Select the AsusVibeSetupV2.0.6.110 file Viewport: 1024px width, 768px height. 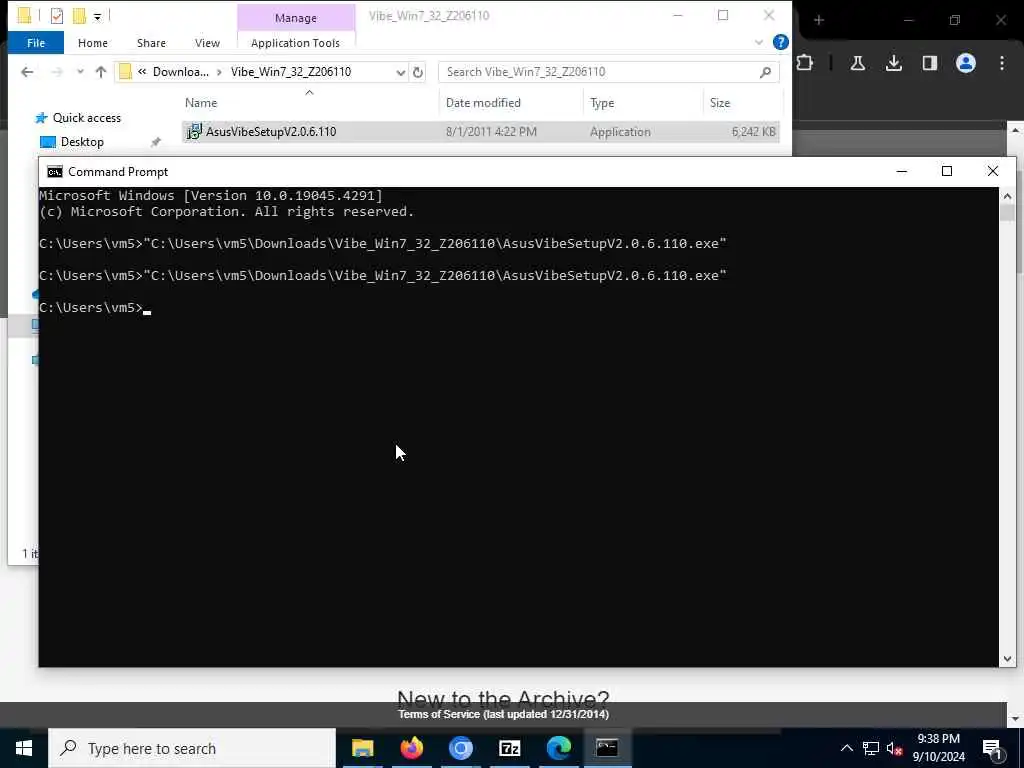tap(481, 132)
